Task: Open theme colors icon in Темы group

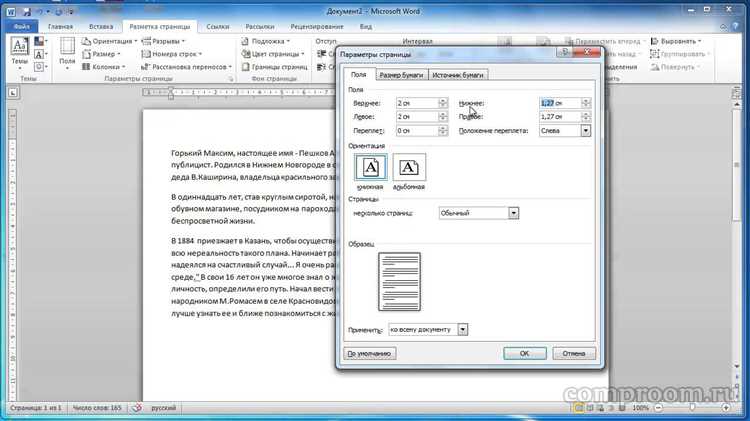Action: tap(39, 42)
